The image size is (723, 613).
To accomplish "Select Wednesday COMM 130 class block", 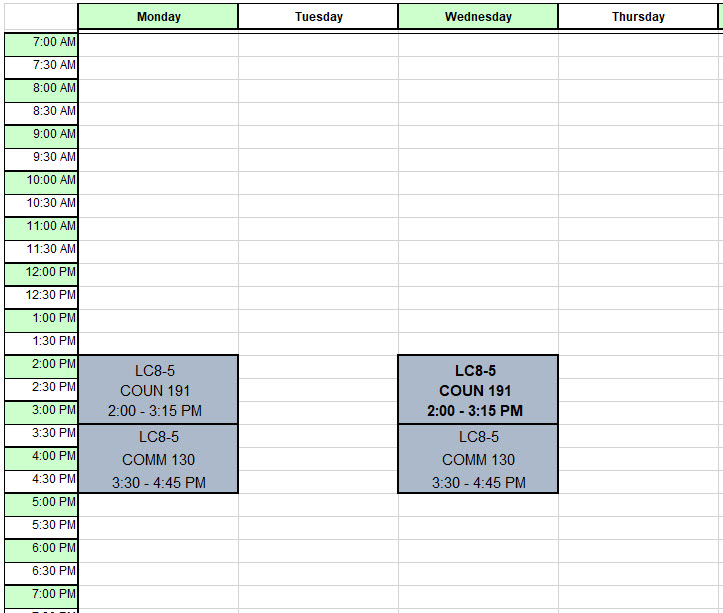I will click(478, 459).
